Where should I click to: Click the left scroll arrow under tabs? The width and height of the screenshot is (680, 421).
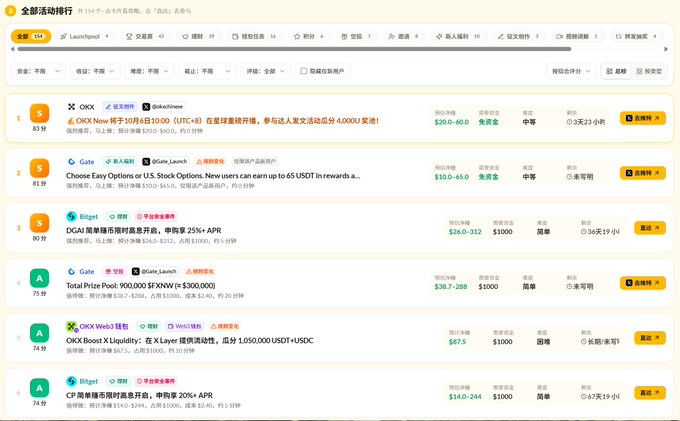pyautogui.click(x=13, y=49)
